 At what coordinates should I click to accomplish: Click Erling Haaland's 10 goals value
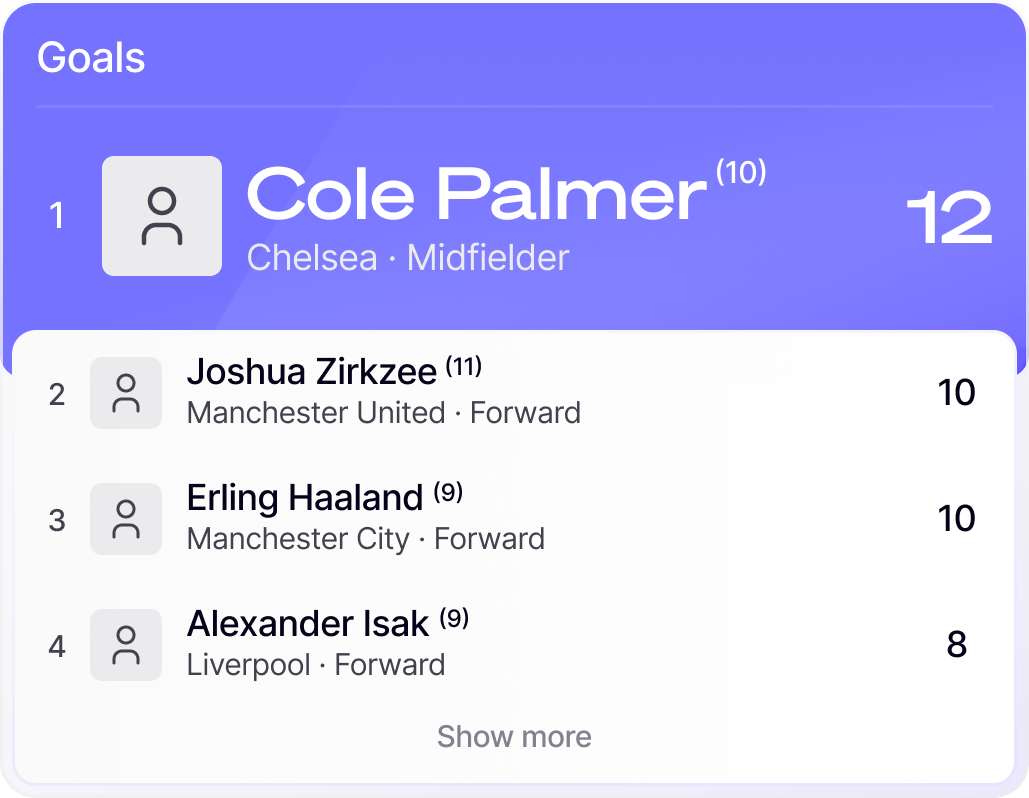click(x=956, y=519)
